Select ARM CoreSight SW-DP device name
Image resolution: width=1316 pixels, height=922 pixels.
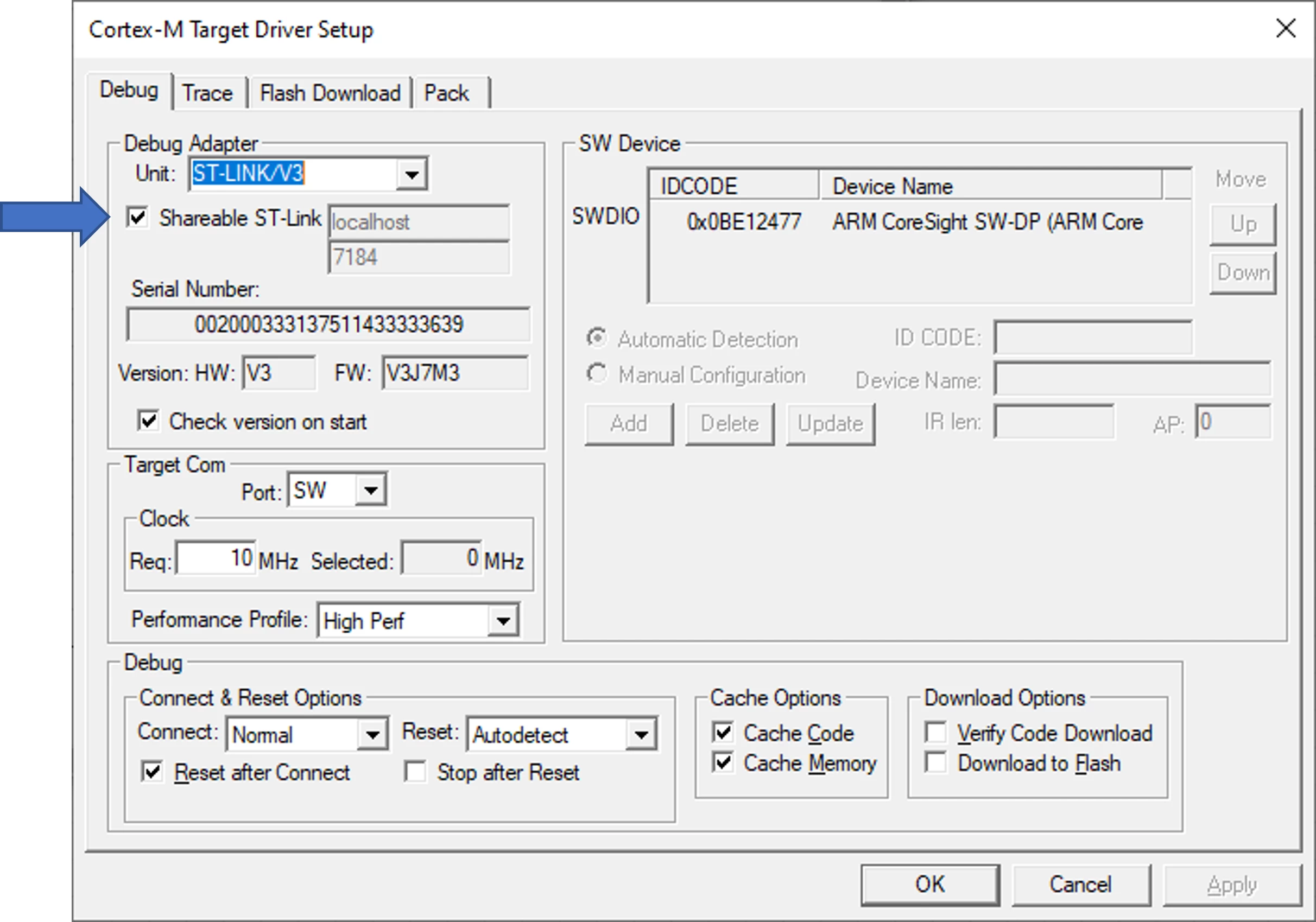(988, 222)
